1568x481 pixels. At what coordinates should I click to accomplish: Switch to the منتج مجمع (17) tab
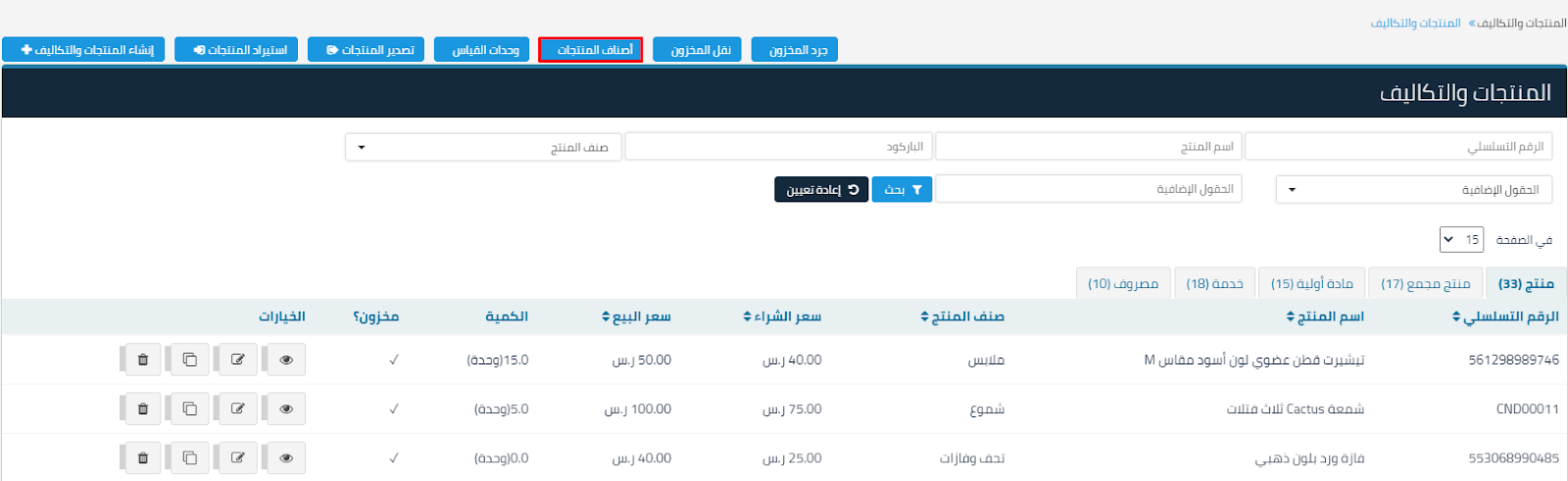click(x=1425, y=283)
